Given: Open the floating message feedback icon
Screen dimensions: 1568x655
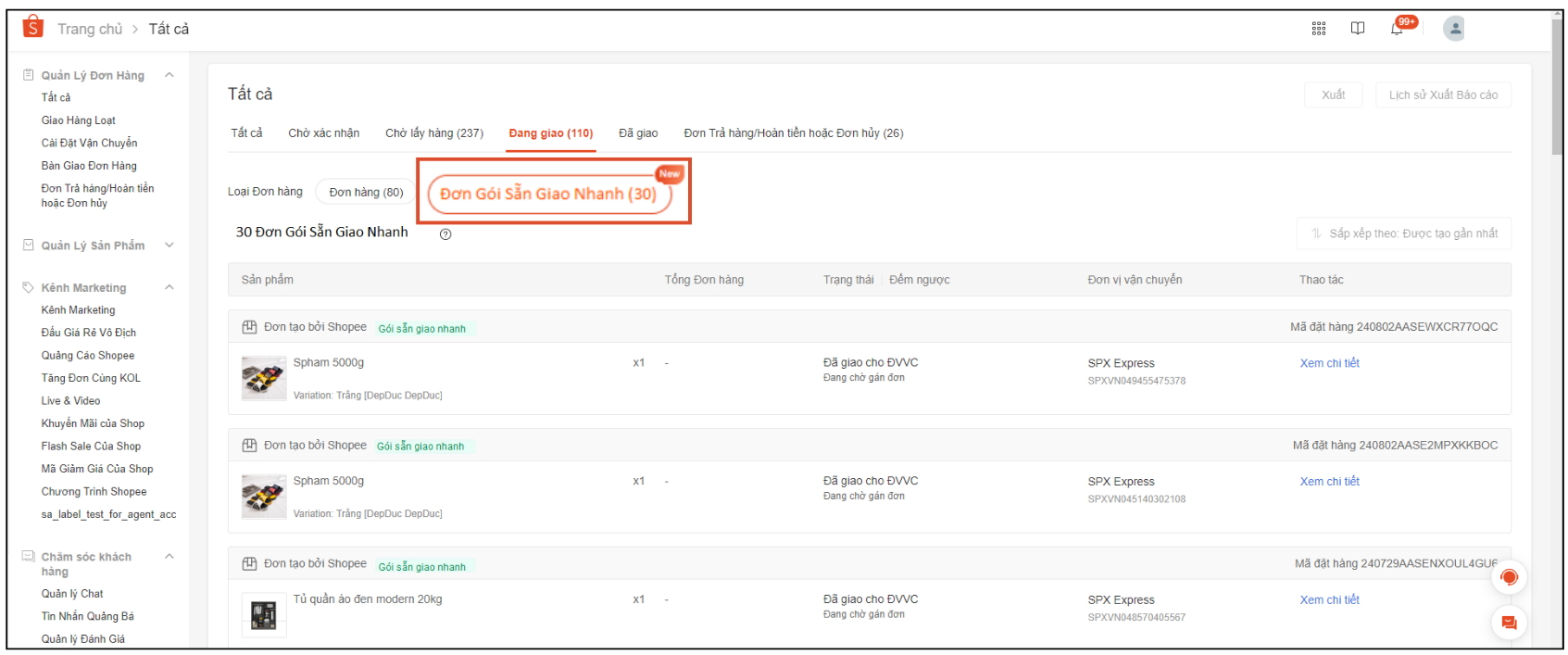Looking at the screenshot, I should click(1509, 623).
